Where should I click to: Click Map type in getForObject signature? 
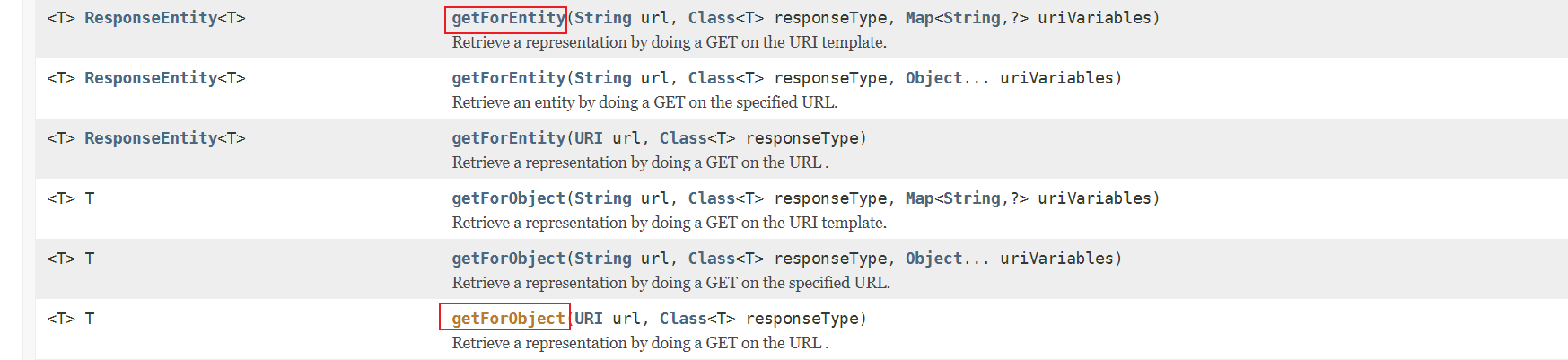click(919, 198)
